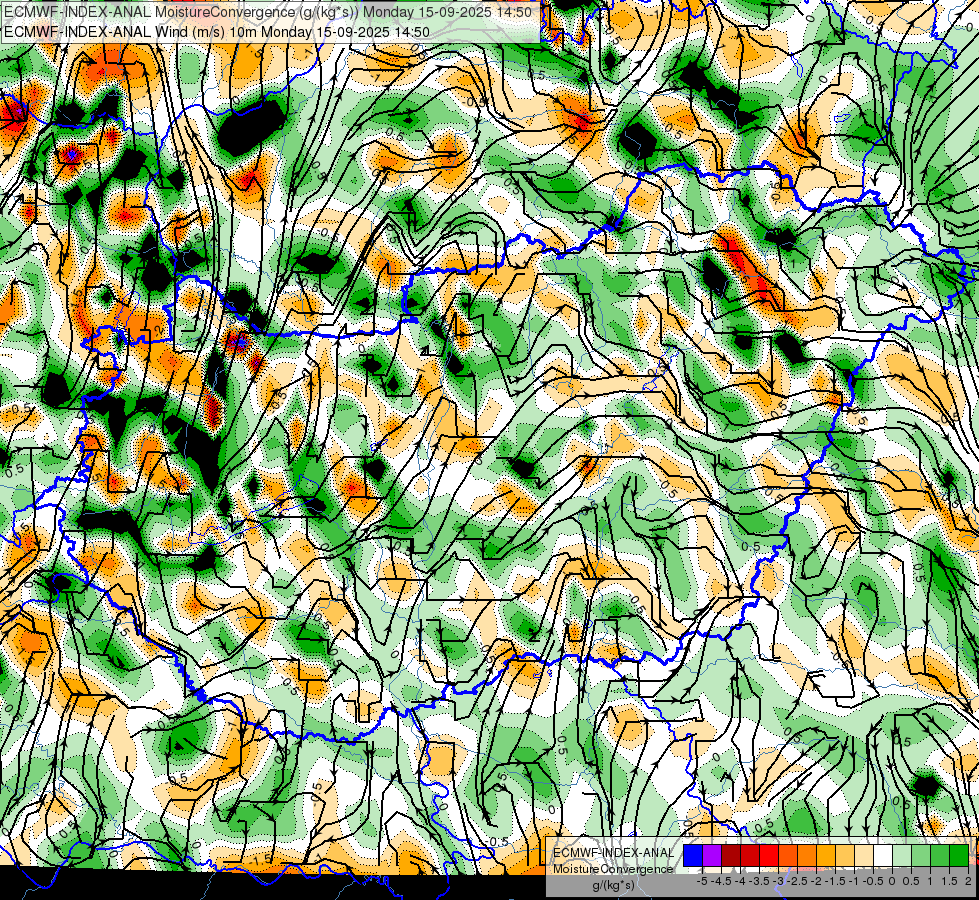Click the legend swatch between 0.5 and 1
The width and height of the screenshot is (979, 900).
pyautogui.click(x=921, y=856)
